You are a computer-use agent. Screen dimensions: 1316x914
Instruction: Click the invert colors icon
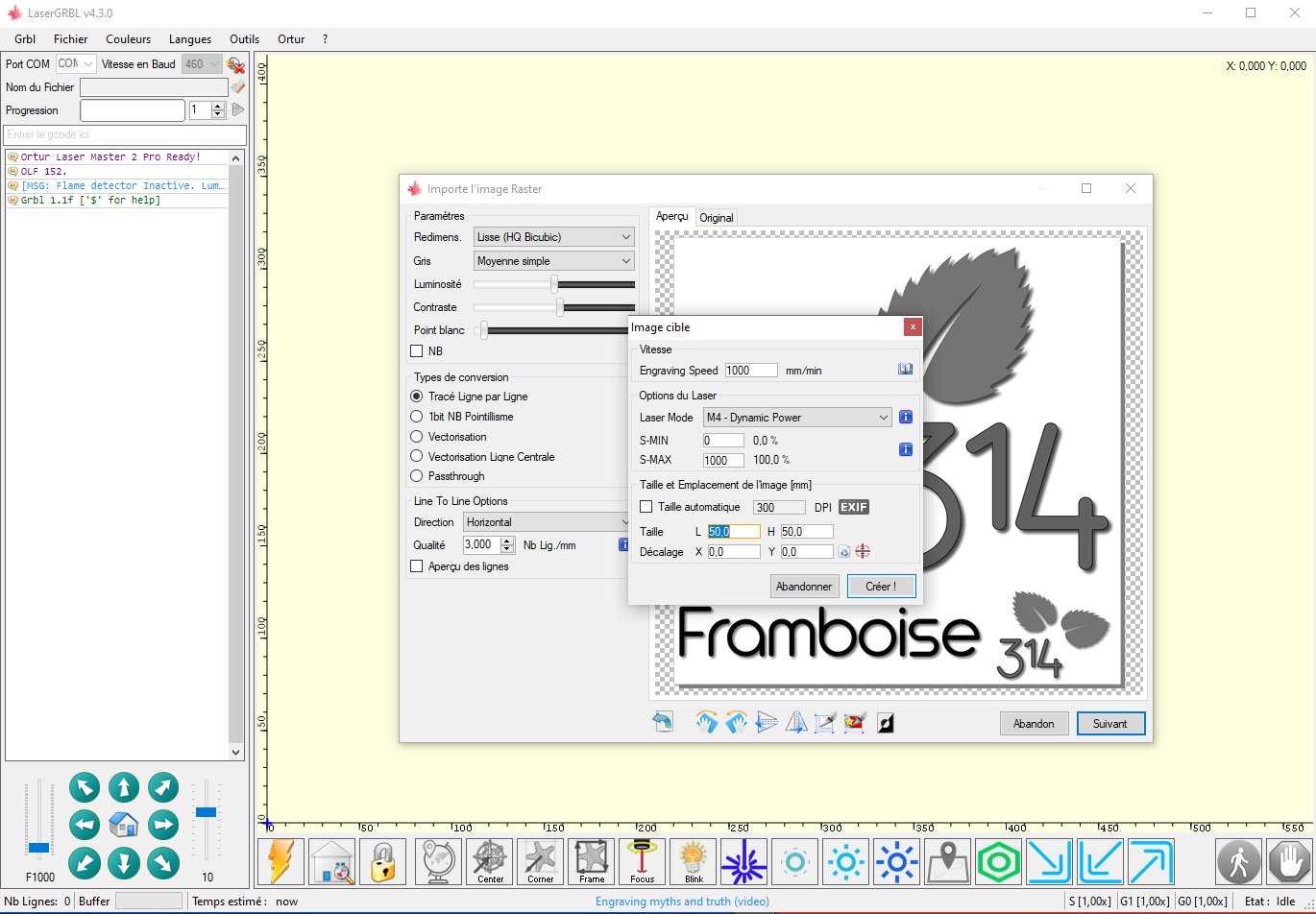point(885,722)
